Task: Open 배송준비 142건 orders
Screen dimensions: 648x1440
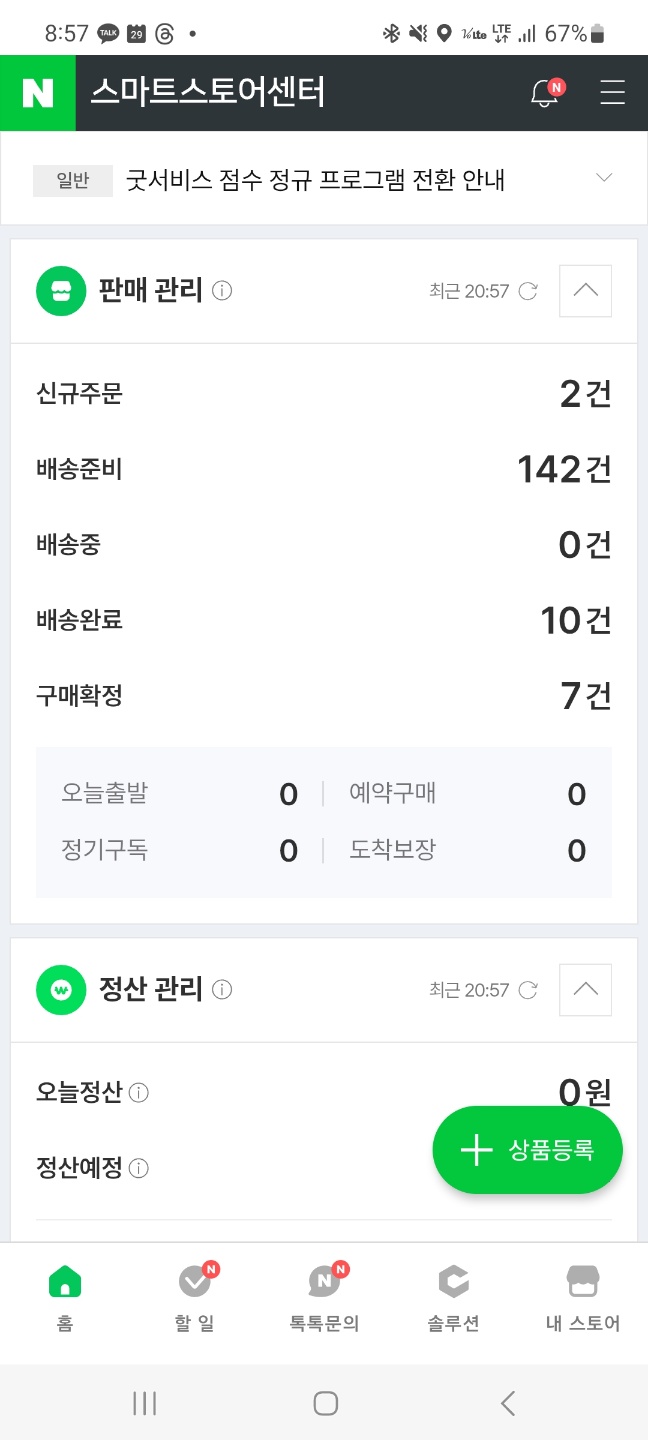Action: pos(324,469)
